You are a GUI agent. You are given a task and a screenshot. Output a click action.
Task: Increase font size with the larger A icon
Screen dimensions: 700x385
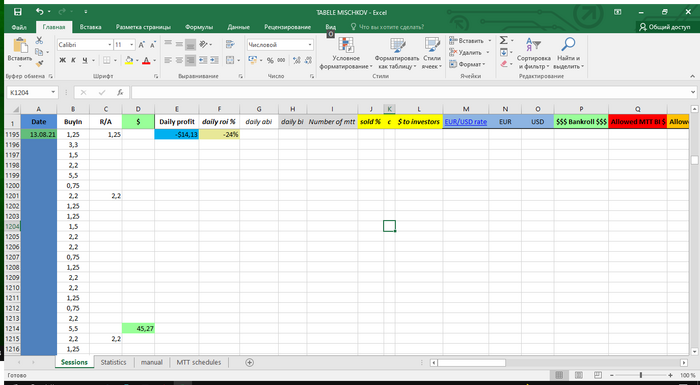click(142, 45)
